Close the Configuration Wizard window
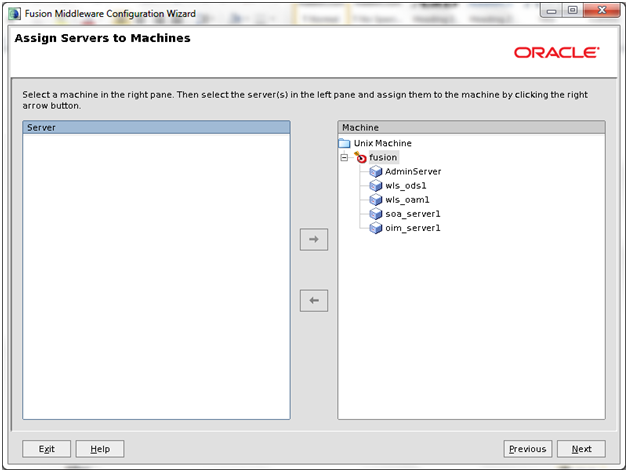This screenshot has width=628, height=472. pyautogui.click(x=602, y=11)
